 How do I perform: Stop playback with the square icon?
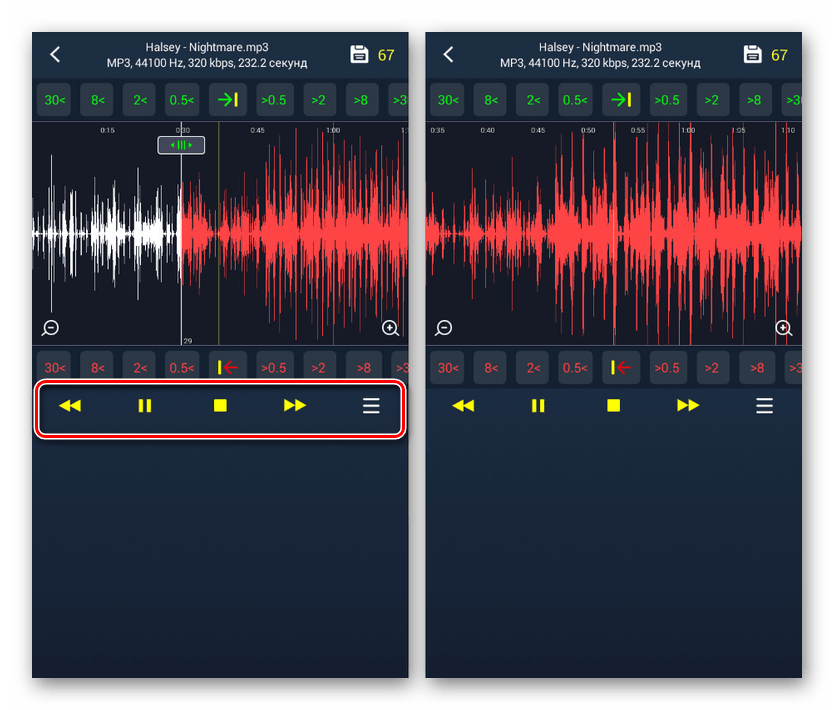(219, 405)
